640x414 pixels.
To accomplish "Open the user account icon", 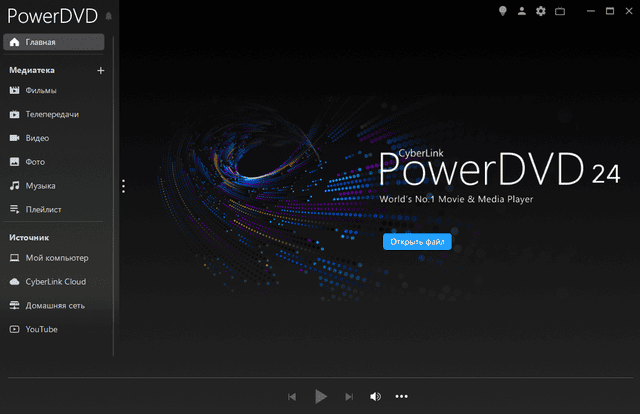I will [521, 11].
